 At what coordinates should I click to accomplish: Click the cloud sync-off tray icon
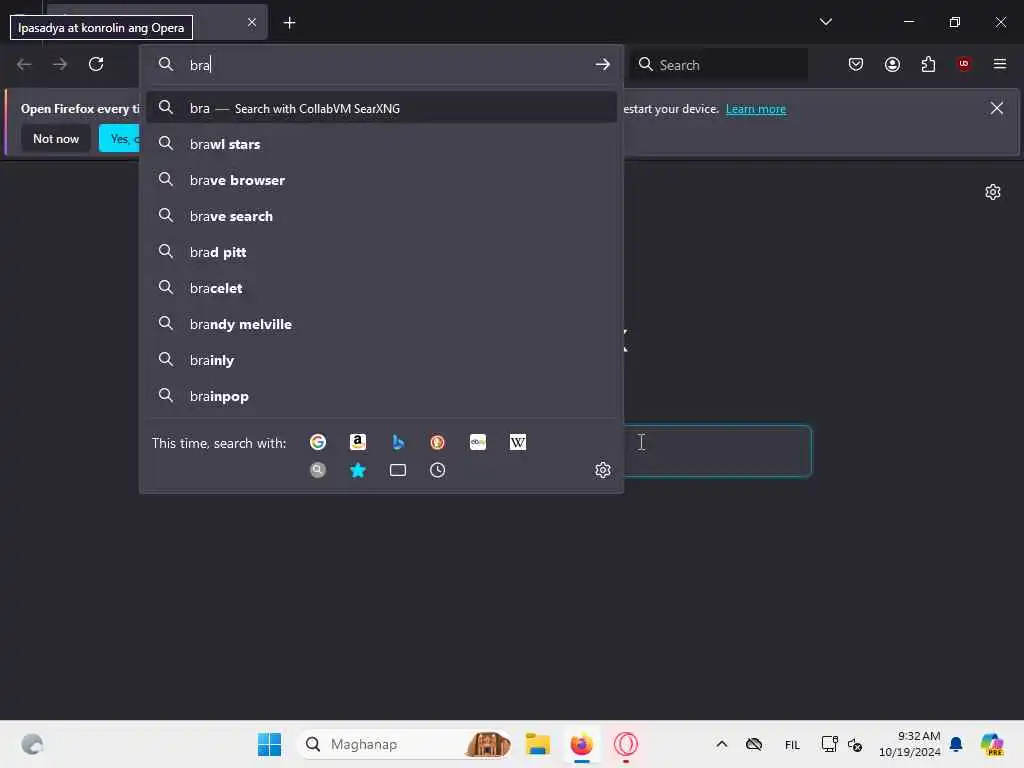click(x=754, y=744)
